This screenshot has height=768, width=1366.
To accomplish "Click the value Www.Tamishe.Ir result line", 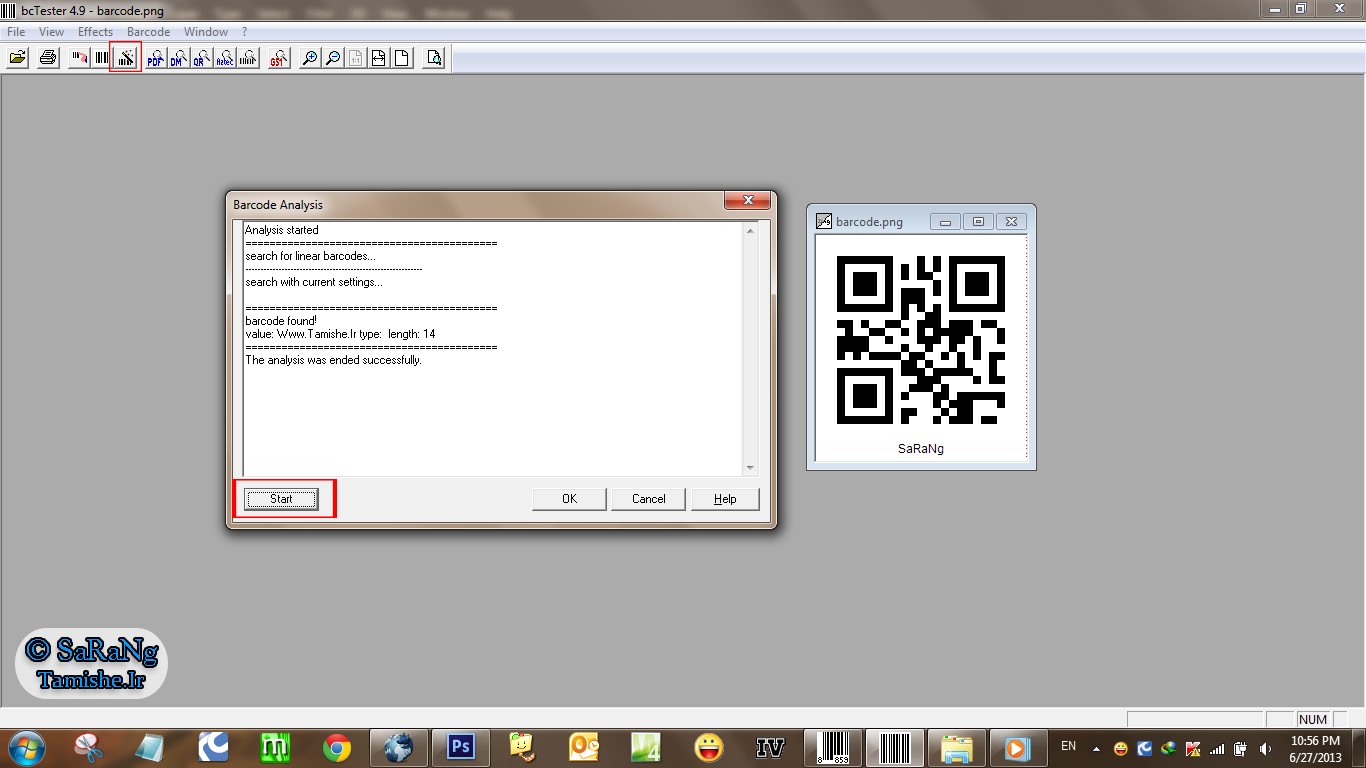I will tap(340, 334).
